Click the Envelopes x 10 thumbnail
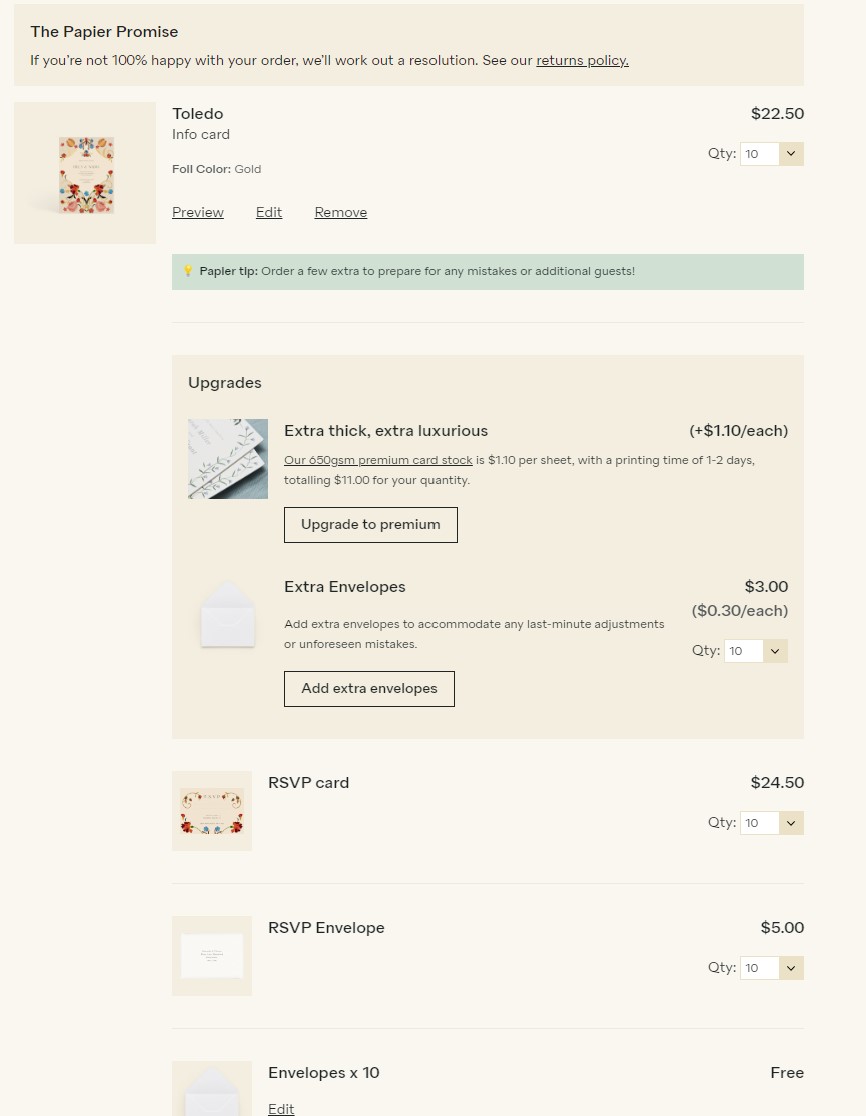The image size is (866, 1116). click(x=212, y=1089)
